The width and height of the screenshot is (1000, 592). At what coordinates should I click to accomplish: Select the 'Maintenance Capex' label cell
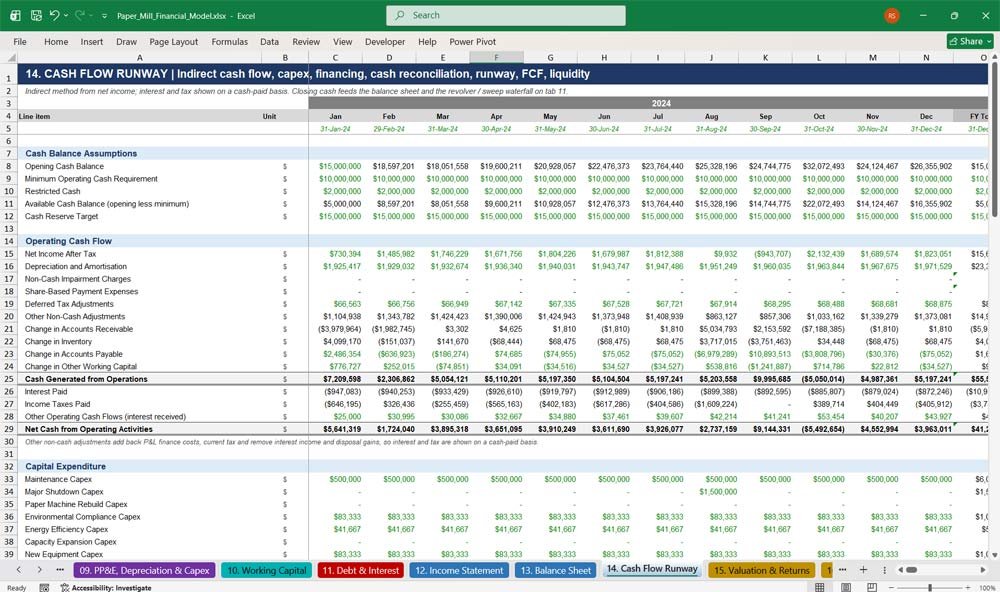tap(140, 479)
